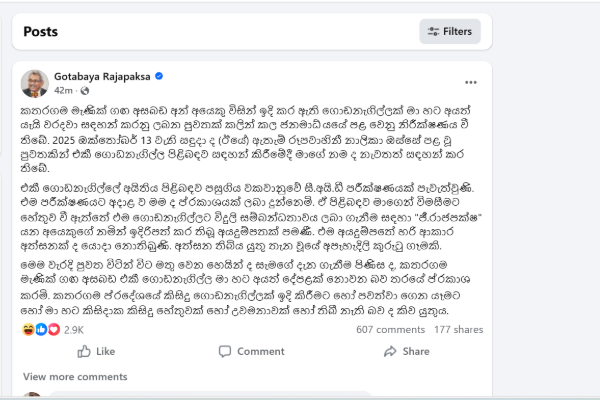Like the post using the Like label
Image resolution: width=600 pixels, height=400 pixels.
[106, 352]
